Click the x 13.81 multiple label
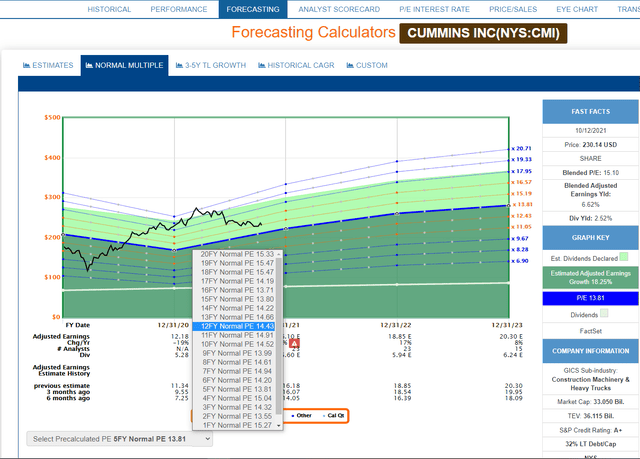 [x=522, y=204]
